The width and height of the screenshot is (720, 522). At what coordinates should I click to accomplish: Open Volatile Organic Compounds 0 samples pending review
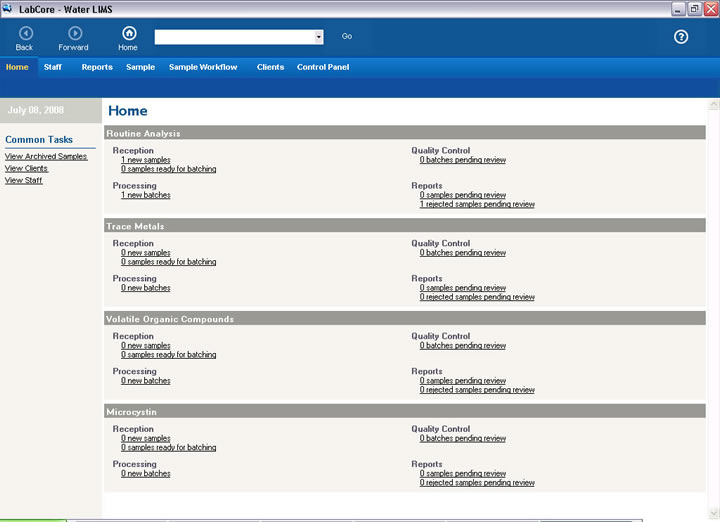pyautogui.click(x=462, y=381)
